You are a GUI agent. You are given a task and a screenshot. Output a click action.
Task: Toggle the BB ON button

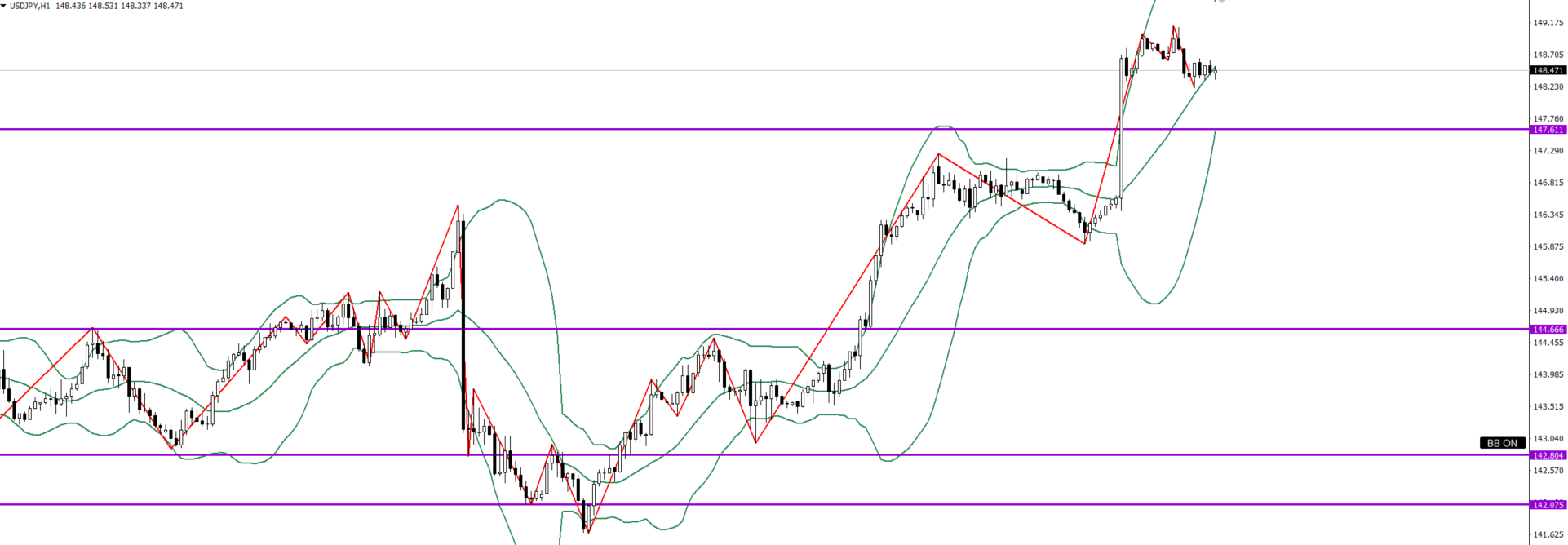click(1502, 443)
